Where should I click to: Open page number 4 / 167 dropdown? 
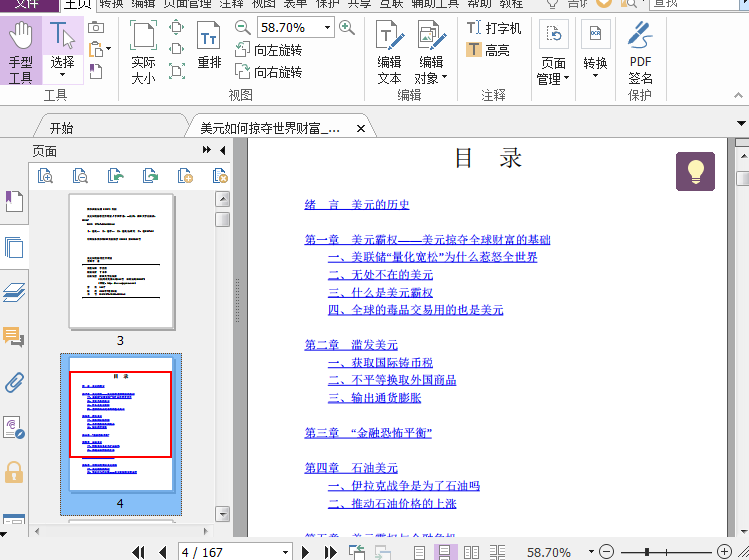tap(286, 552)
